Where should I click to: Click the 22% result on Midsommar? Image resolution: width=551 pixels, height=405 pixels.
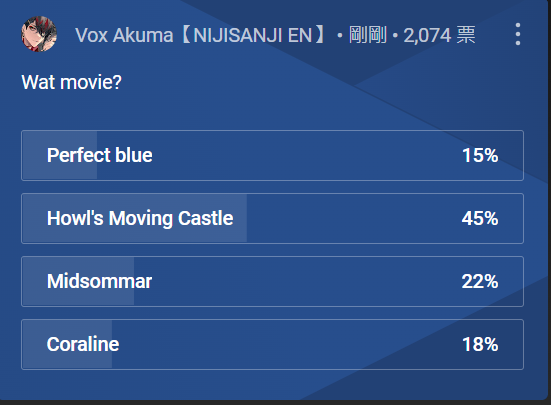click(x=480, y=281)
